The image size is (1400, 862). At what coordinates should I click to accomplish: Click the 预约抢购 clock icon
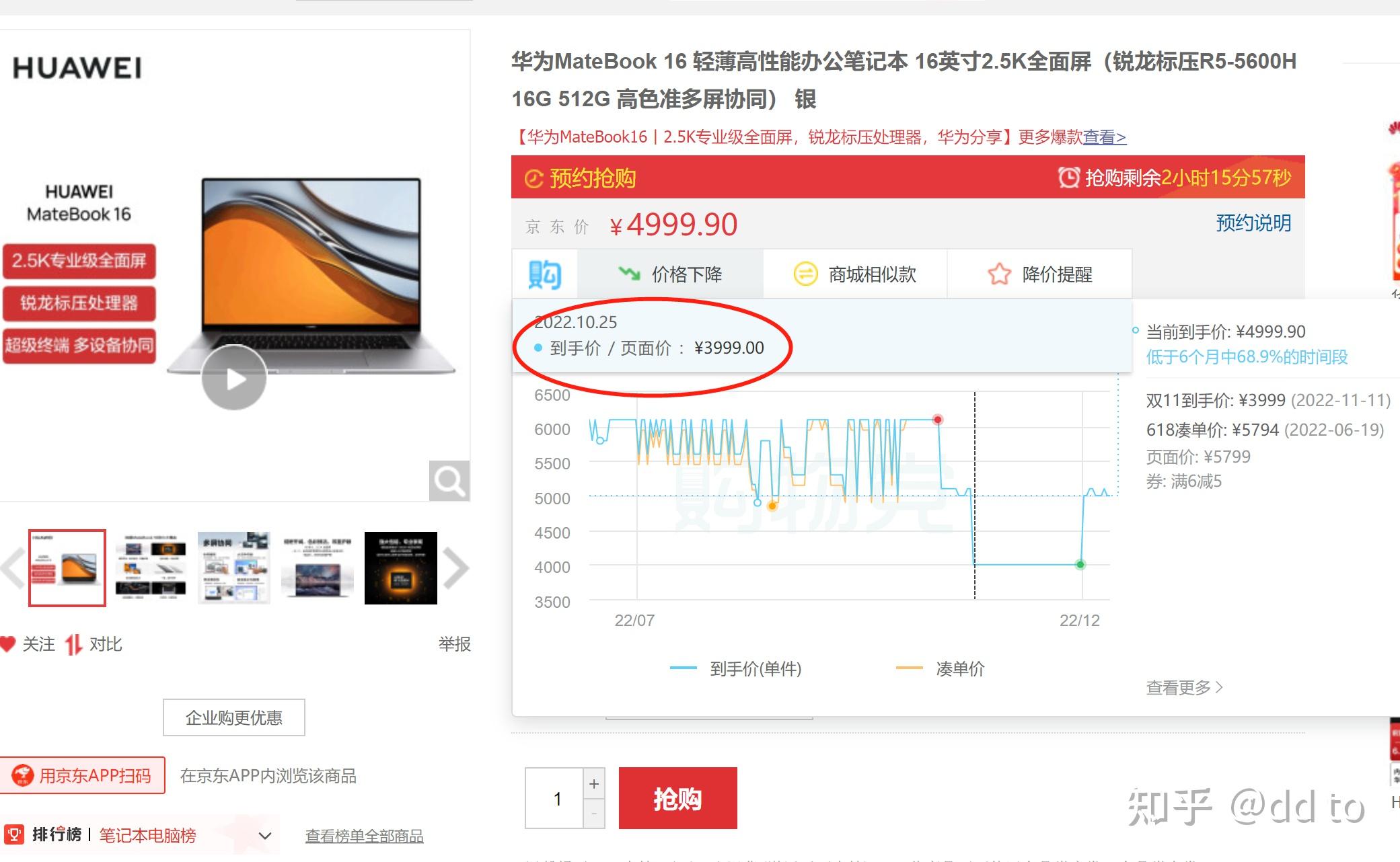(x=533, y=179)
